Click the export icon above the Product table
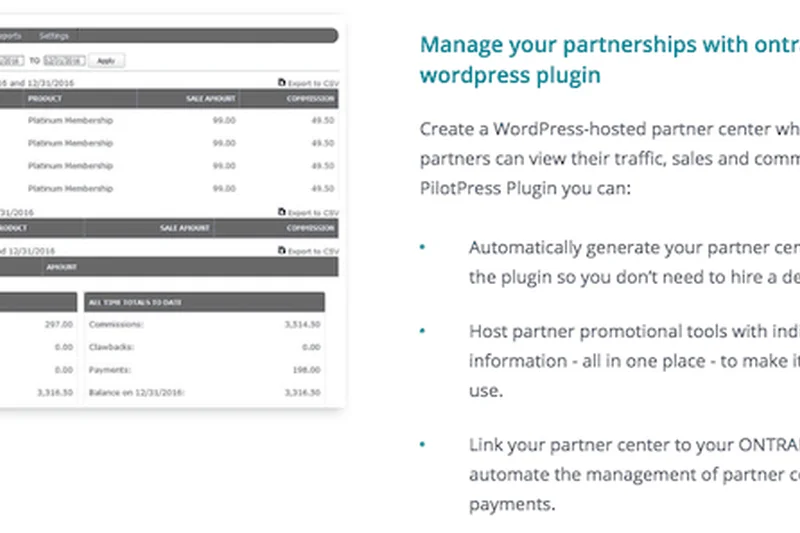 281,83
